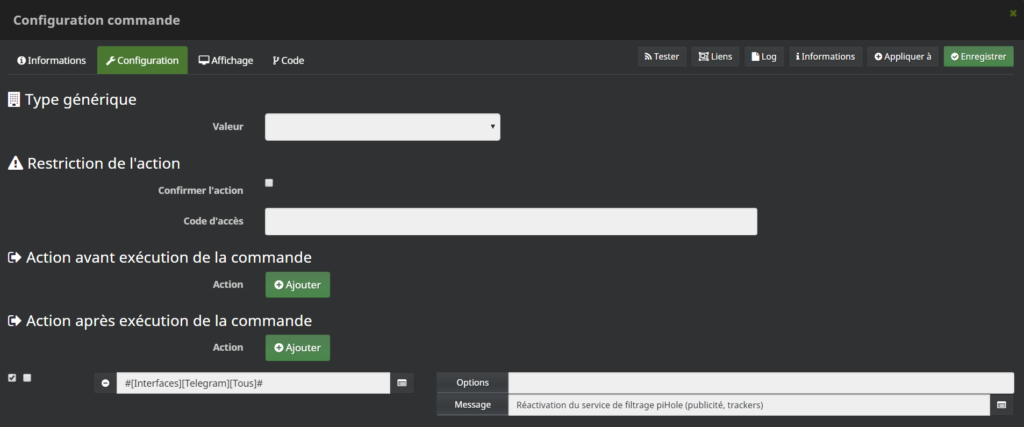Click the top-right Informations button
This screenshot has height=427, width=1024.
click(x=825, y=57)
